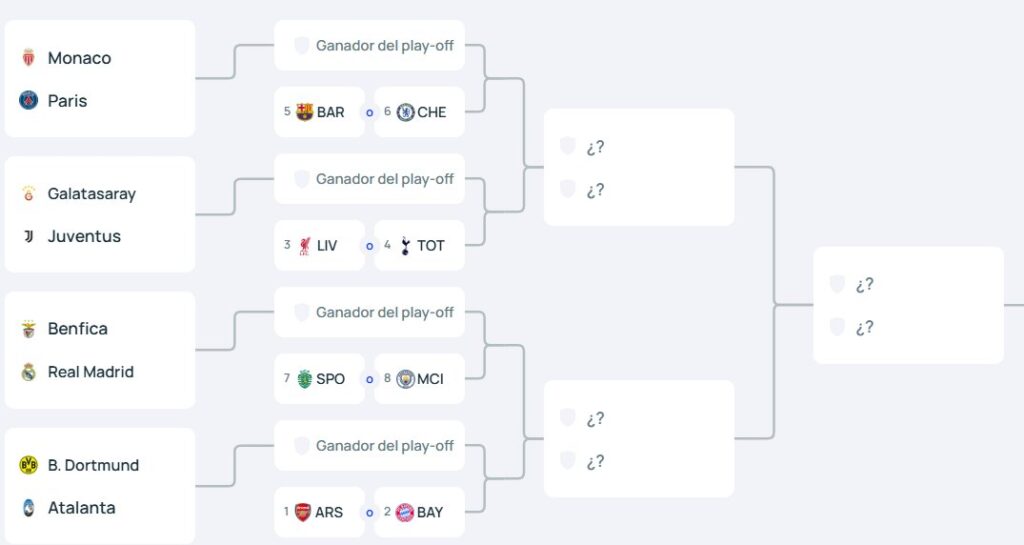Viewport: 1024px width, 545px height.
Task: Click the Real Madrid team name
Action: click(91, 372)
